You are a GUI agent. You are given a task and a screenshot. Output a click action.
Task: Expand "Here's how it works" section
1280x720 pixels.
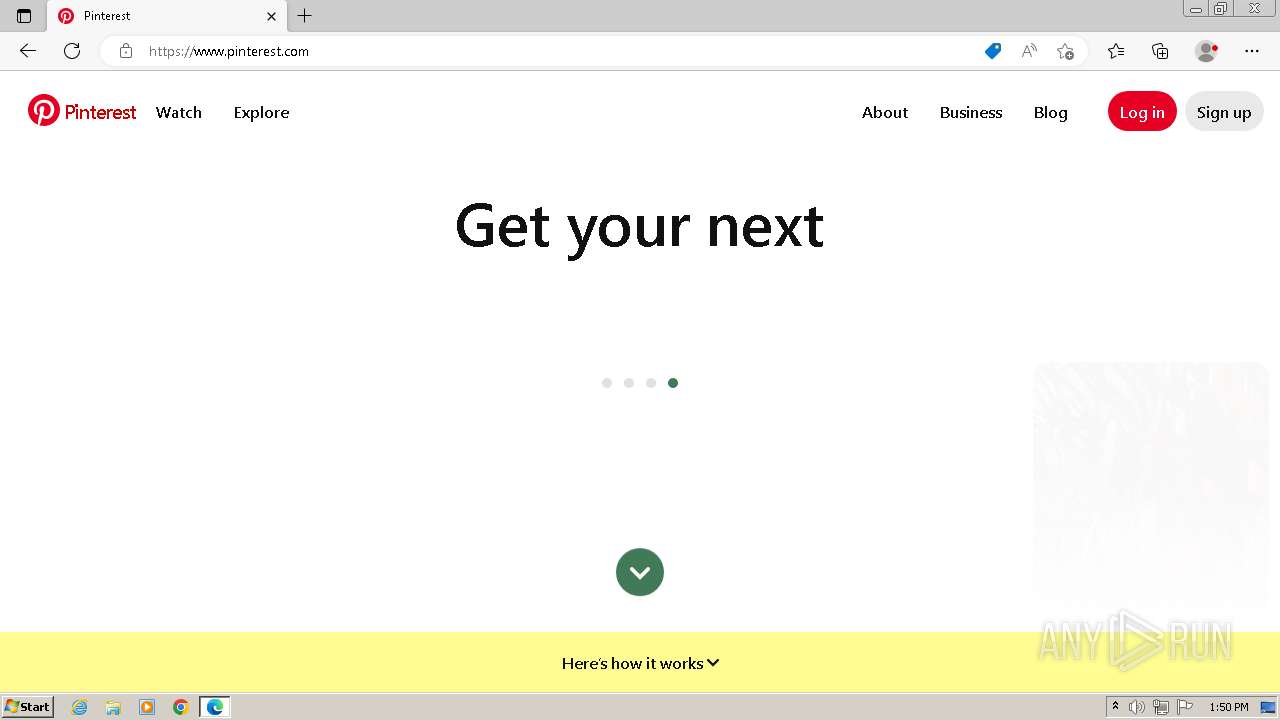pyautogui.click(x=640, y=663)
